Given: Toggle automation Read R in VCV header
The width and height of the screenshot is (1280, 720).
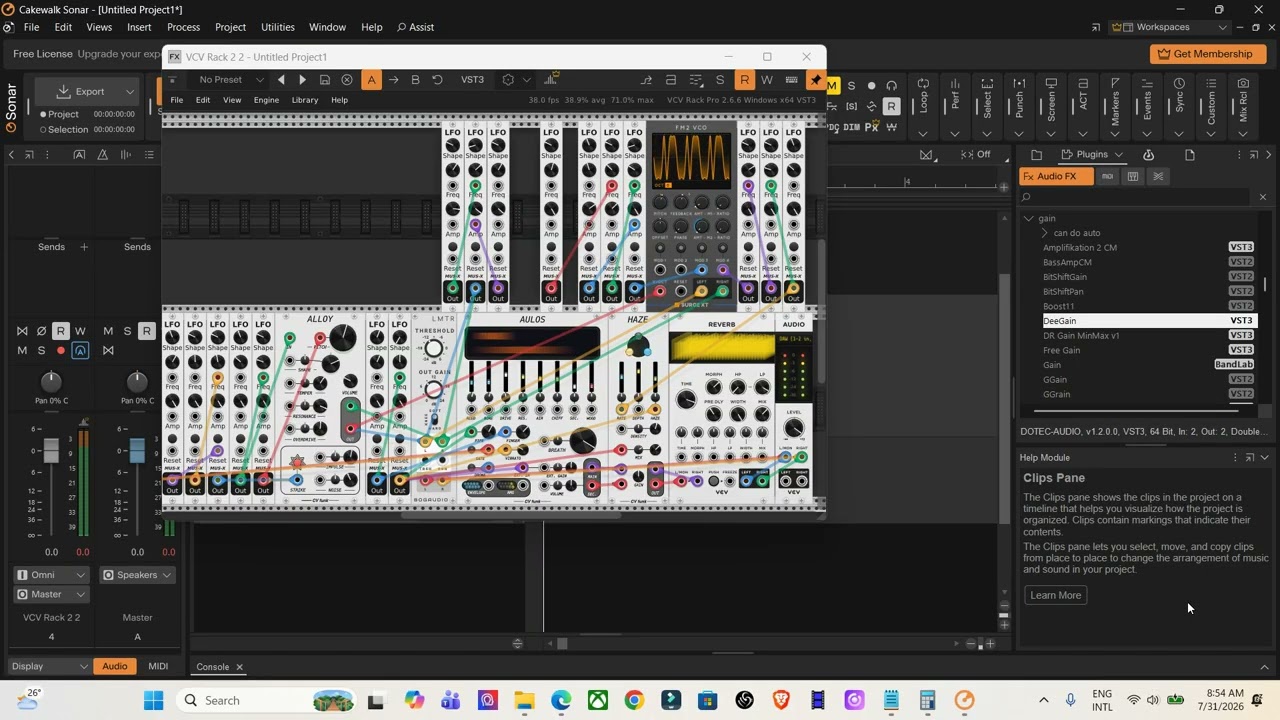Looking at the screenshot, I should point(744,80).
